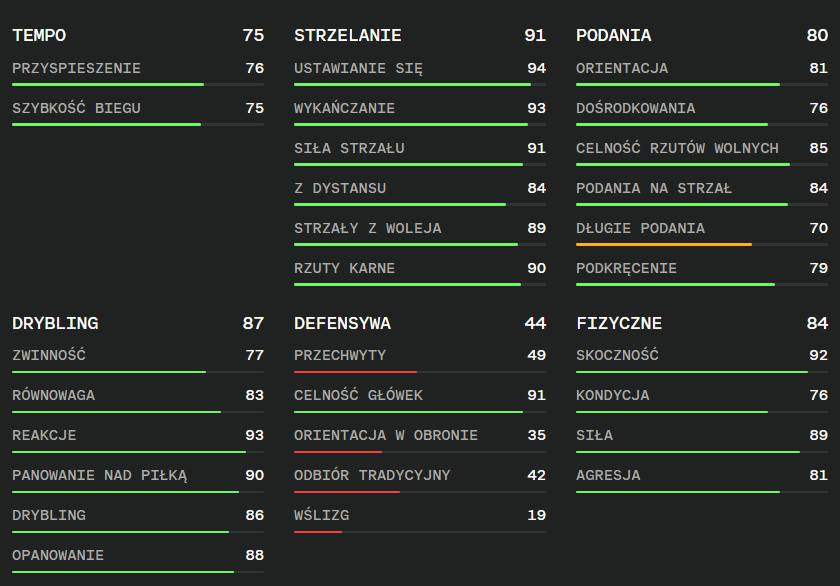Image resolution: width=840 pixels, height=586 pixels.
Task: Click the PRZYSPIESZENIE stat label
Action: coord(76,69)
